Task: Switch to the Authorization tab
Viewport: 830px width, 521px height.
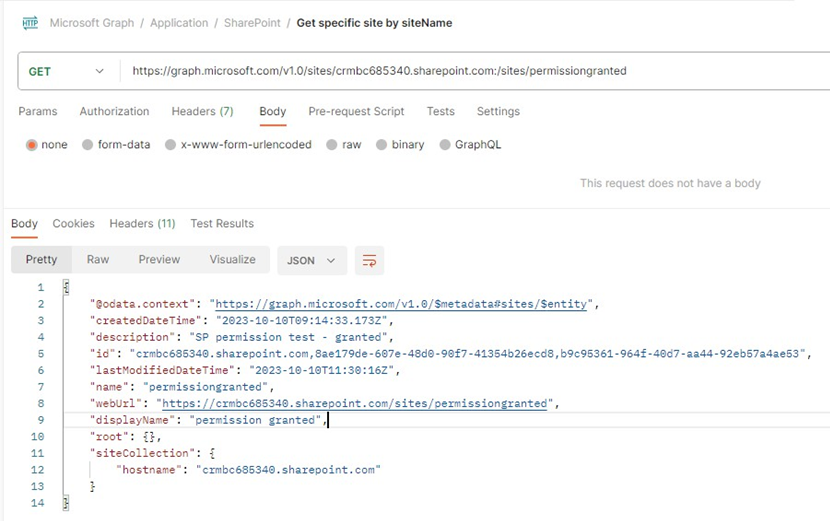Action: 114,111
